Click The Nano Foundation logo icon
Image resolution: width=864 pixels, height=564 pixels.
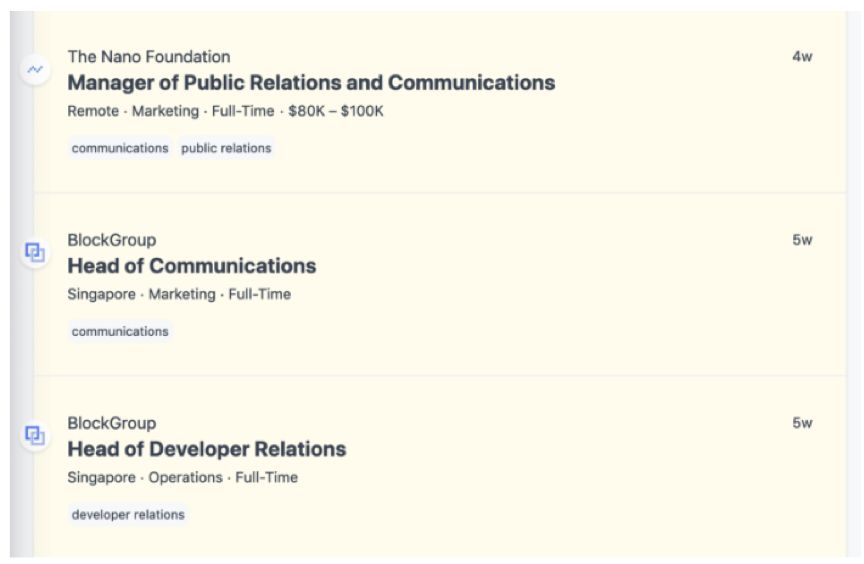pos(35,69)
